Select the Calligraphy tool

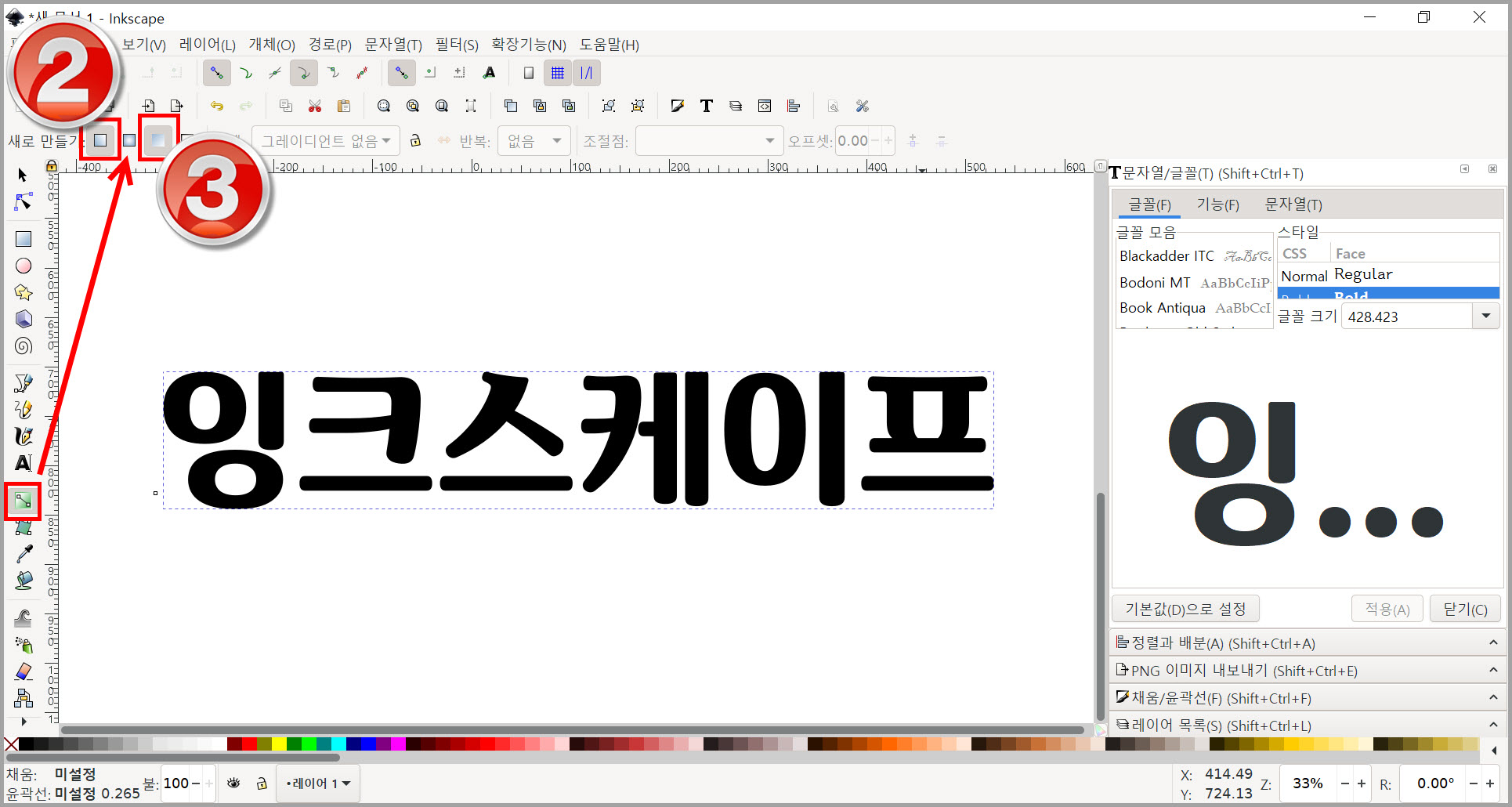coord(24,436)
